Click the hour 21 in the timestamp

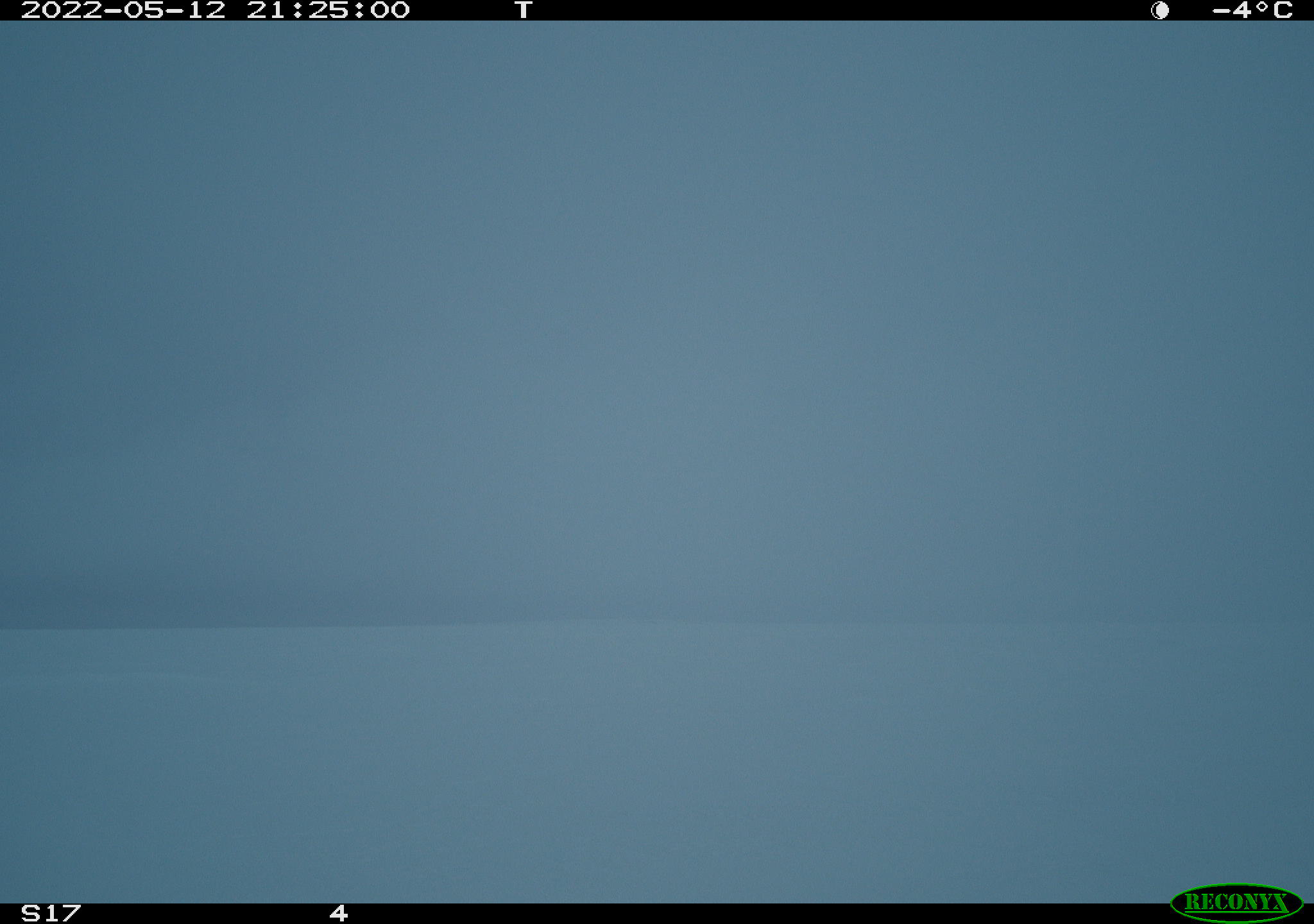pos(266,10)
